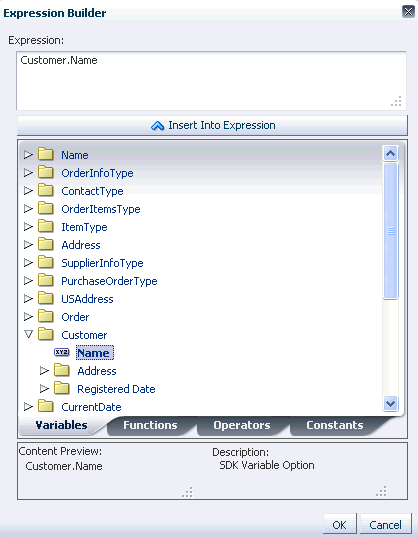Expand the SupplierInfoType tree node
The image size is (418, 538).
tap(28, 262)
